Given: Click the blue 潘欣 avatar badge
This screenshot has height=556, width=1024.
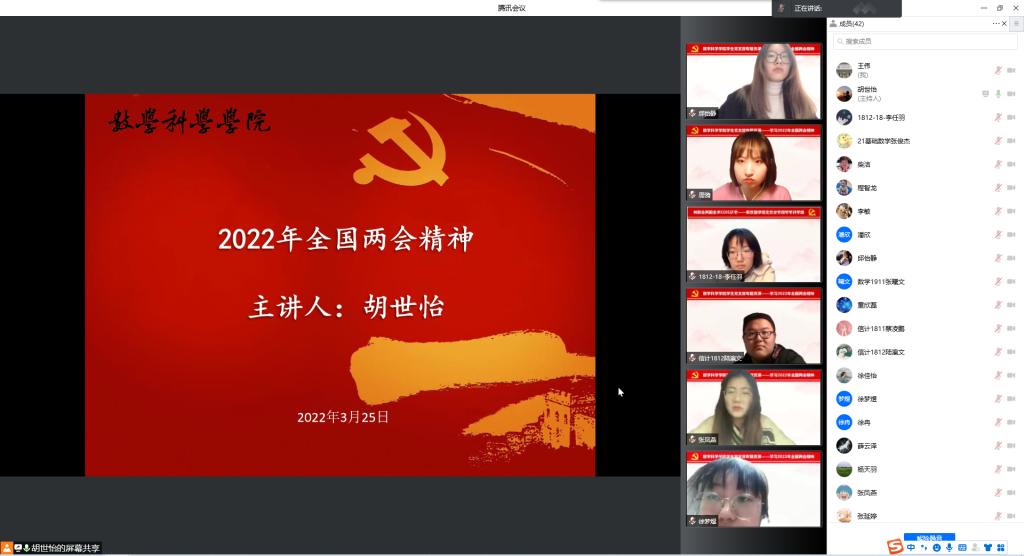Looking at the screenshot, I should point(844,235).
